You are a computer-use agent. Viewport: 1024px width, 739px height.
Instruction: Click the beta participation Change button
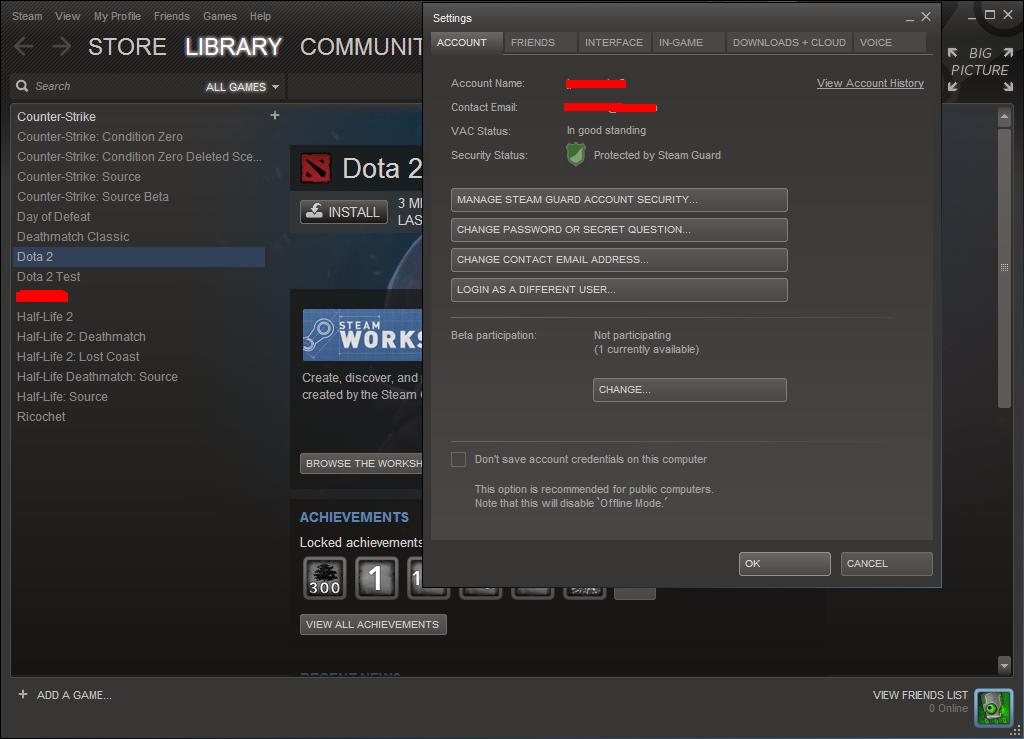pyautogui.click(x=690, y=390)
